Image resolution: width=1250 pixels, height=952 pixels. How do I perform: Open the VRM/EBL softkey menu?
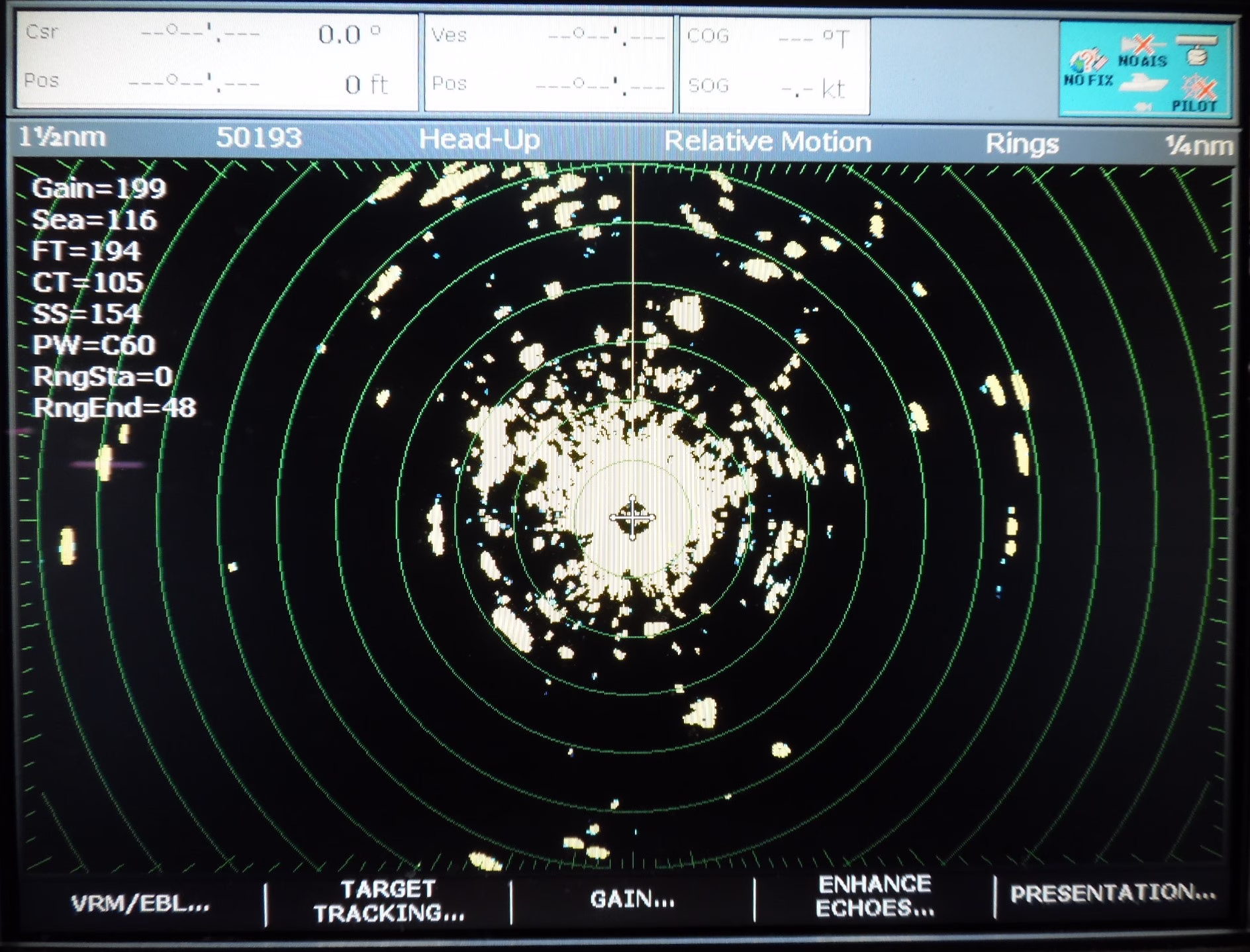(x=140, y=903)
